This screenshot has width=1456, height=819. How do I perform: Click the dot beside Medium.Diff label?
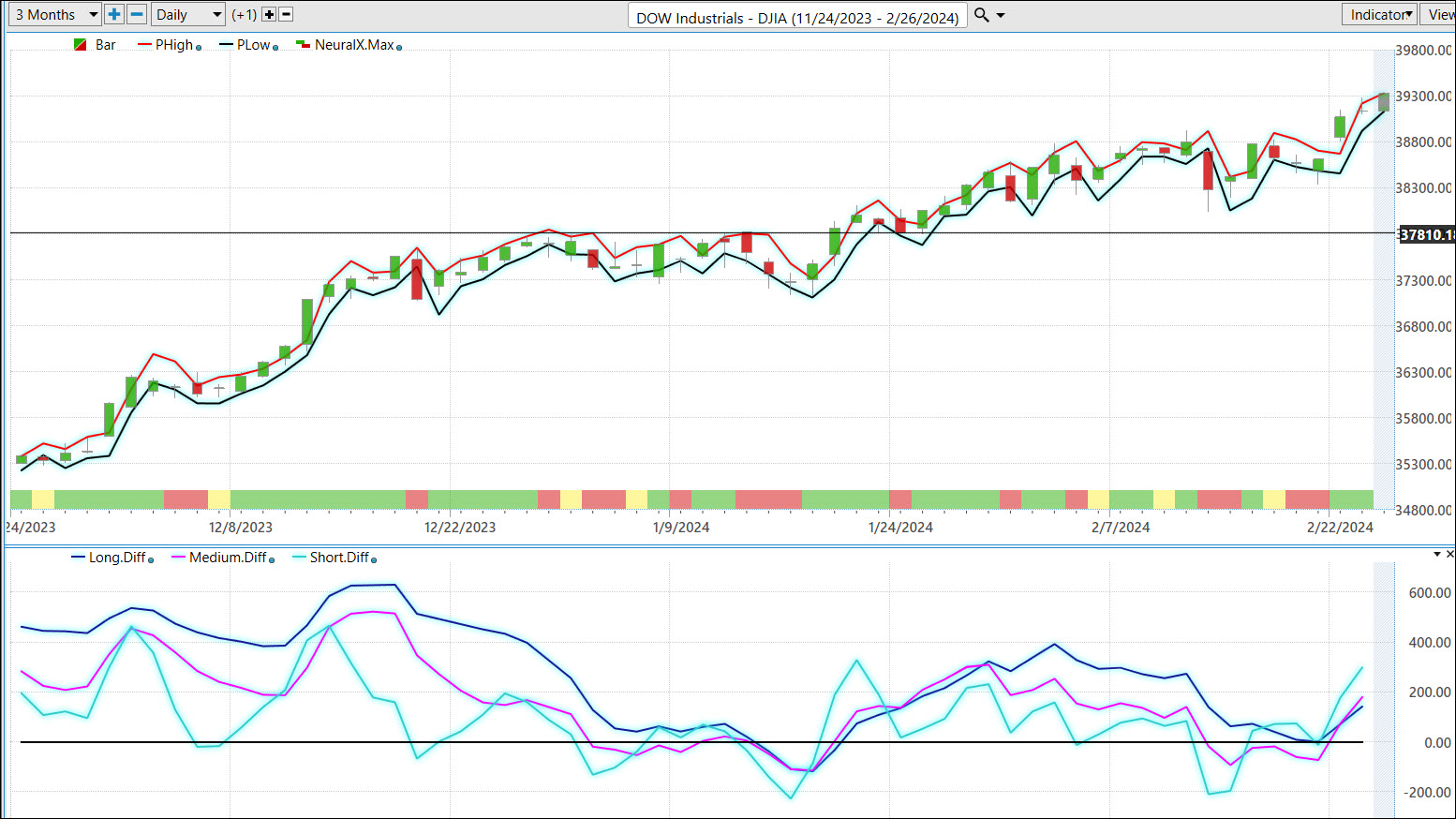pyautogui.click(x=272, y=560)
